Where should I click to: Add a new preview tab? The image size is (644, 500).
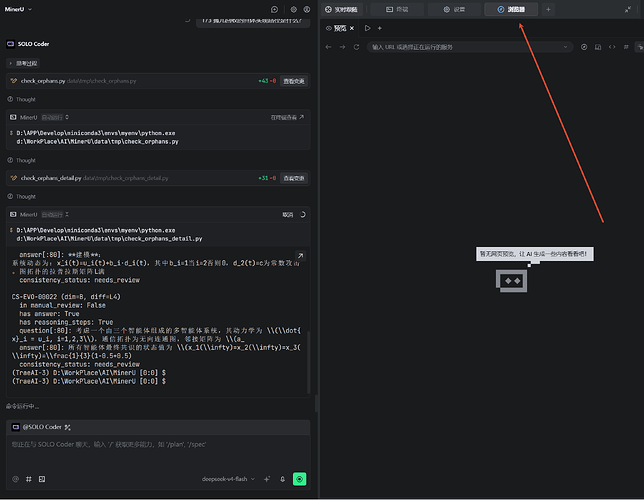click(380, 28)
